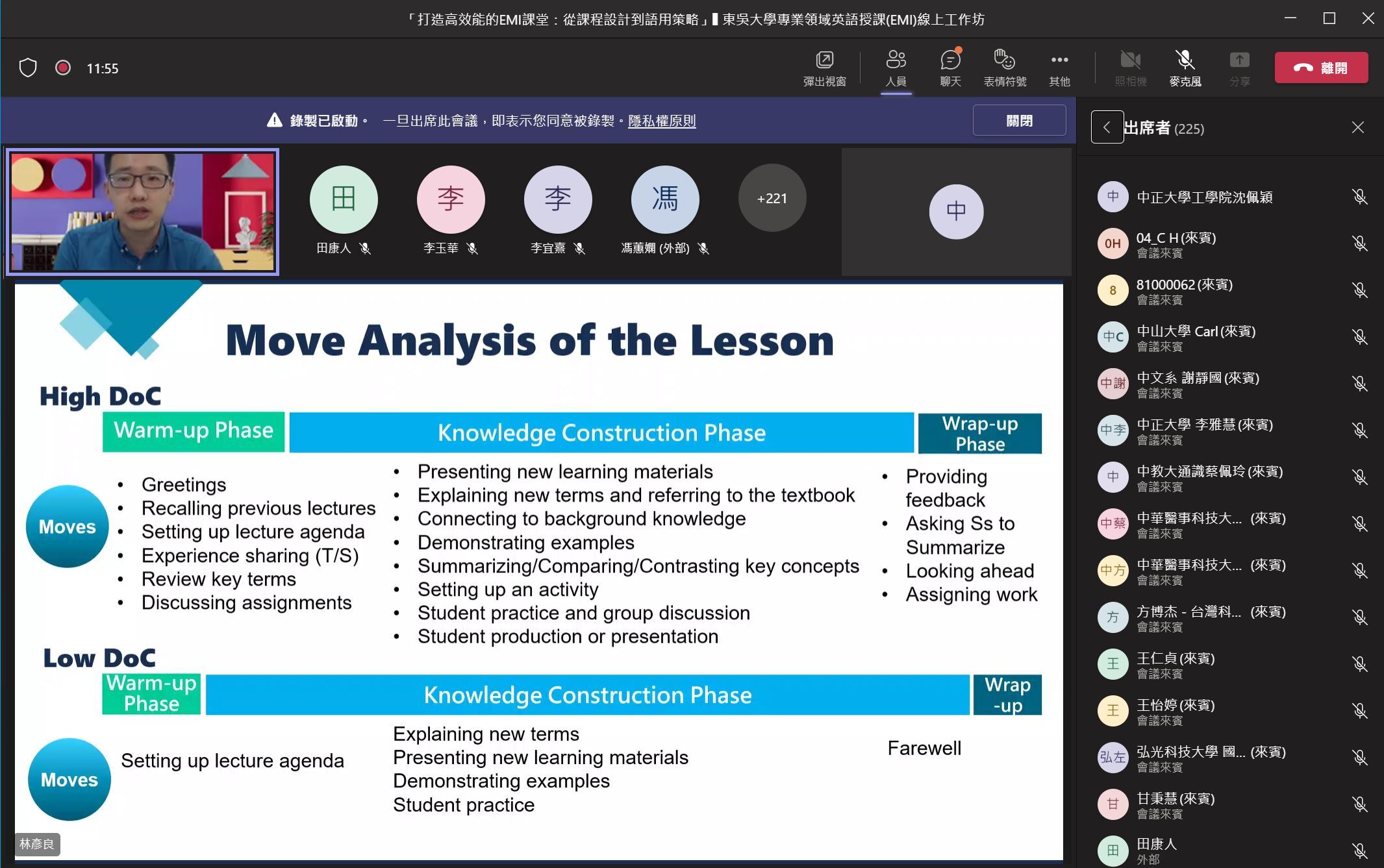Select attendee 81000062 (來賓)

coord(1230,290)
